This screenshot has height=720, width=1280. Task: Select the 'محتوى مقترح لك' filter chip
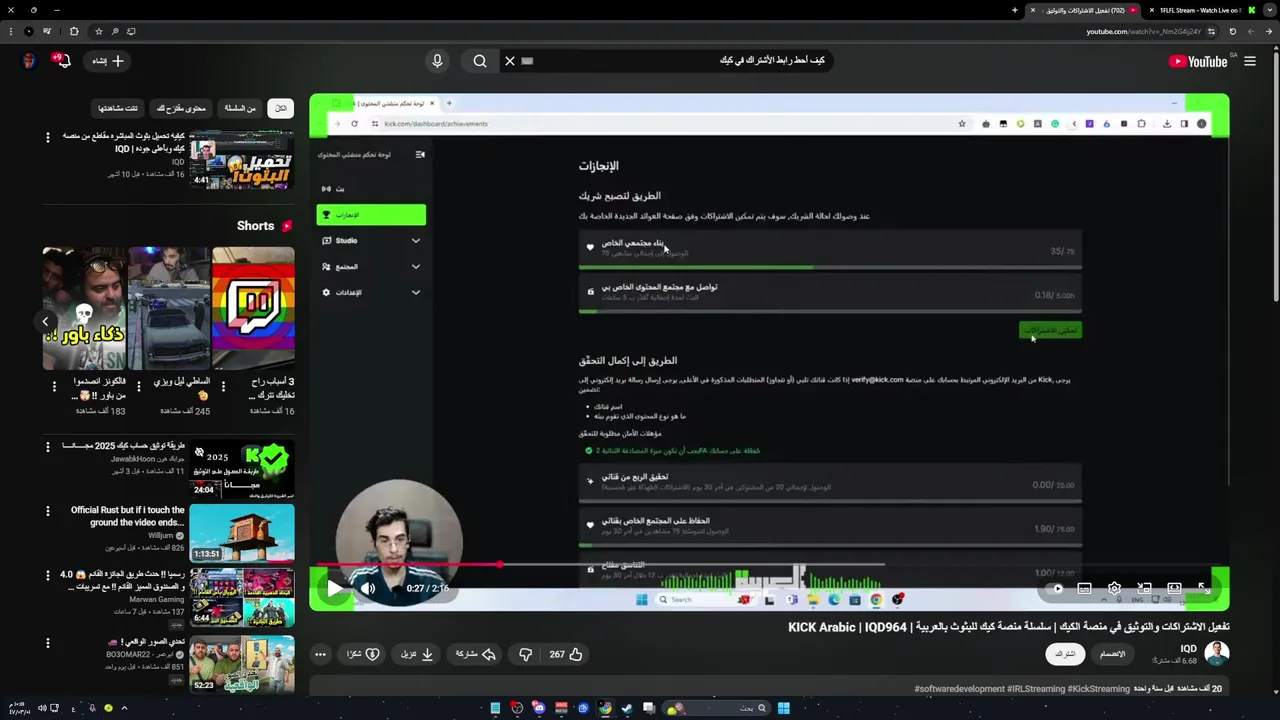(x=181, y=108)
